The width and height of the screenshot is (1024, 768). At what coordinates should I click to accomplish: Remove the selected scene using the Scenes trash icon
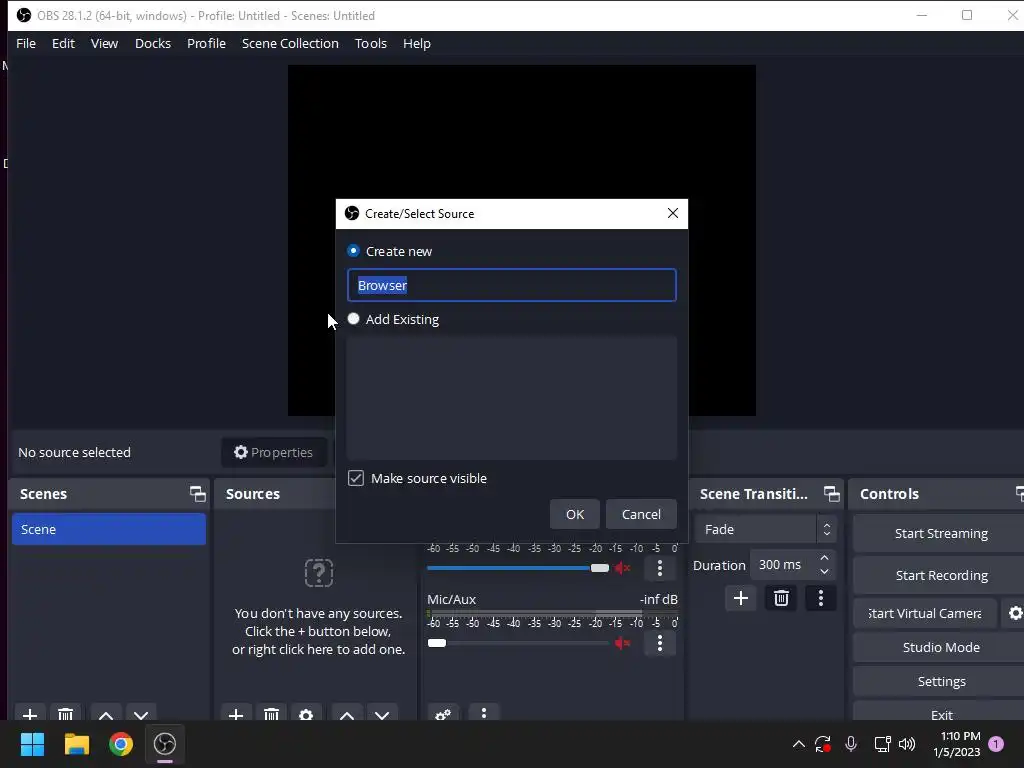pyautogui.click(x=65, y=714)
